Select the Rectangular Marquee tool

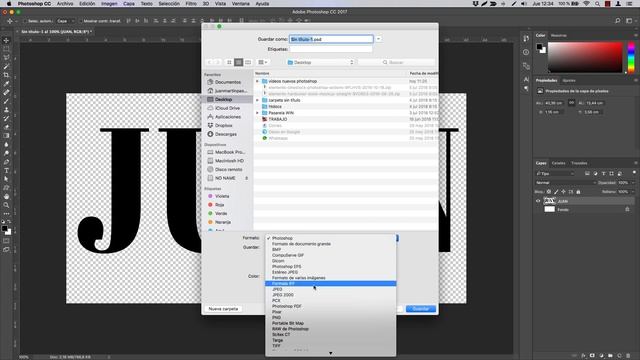click(6, 49)
